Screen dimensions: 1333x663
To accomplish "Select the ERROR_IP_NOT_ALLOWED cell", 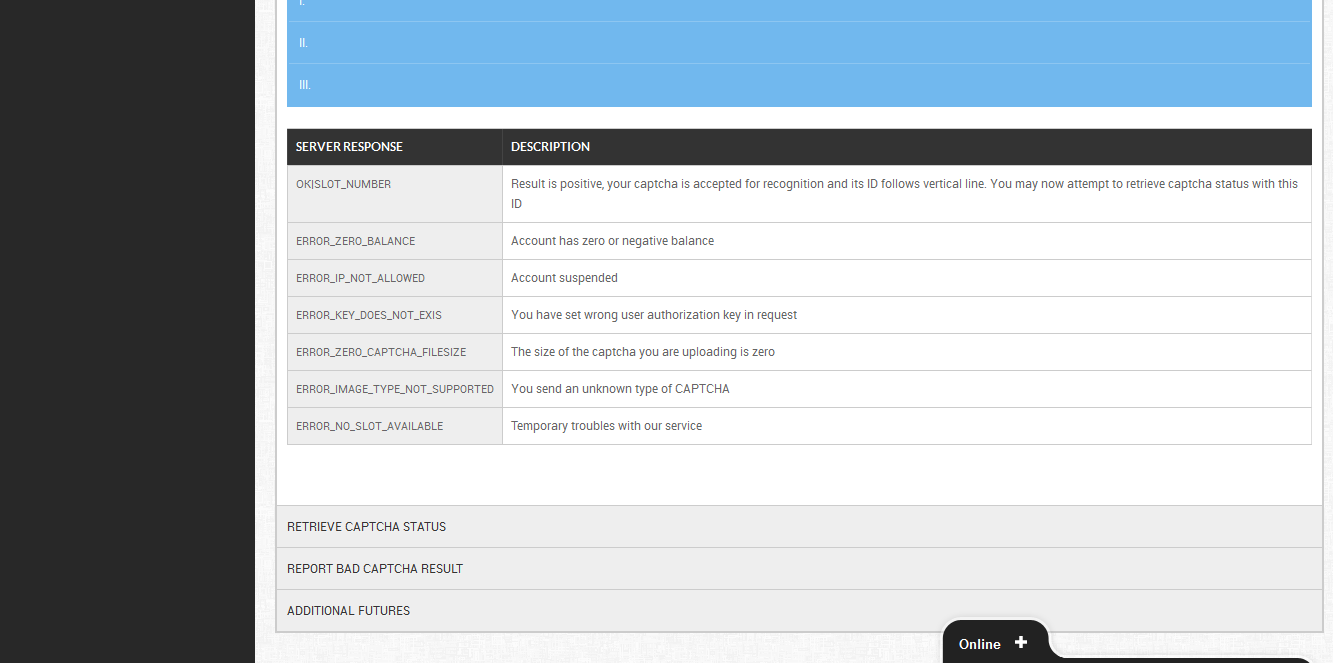I will 394,278.
